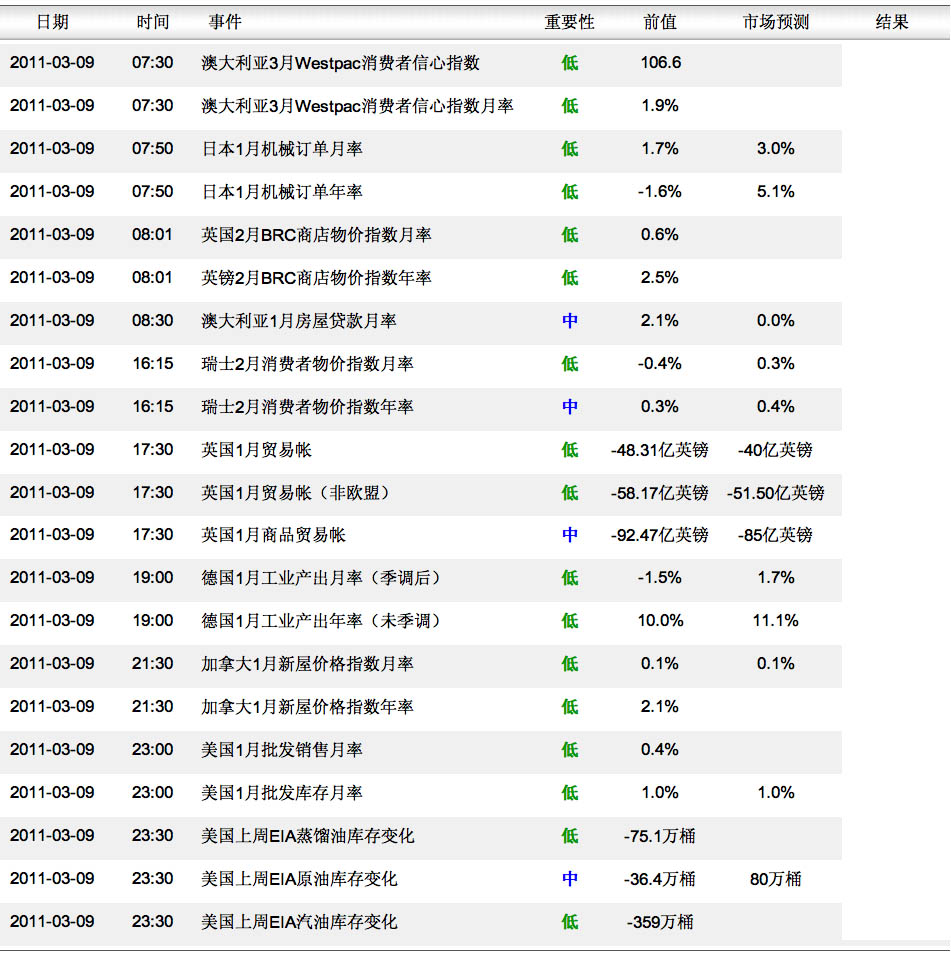The image size is (951, 958).
Task: Click previous value -359万桶
Action: (660, 921)
